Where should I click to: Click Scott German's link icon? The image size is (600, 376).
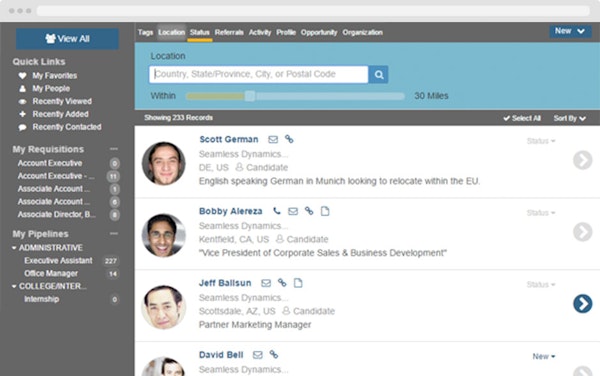point(289,139)
